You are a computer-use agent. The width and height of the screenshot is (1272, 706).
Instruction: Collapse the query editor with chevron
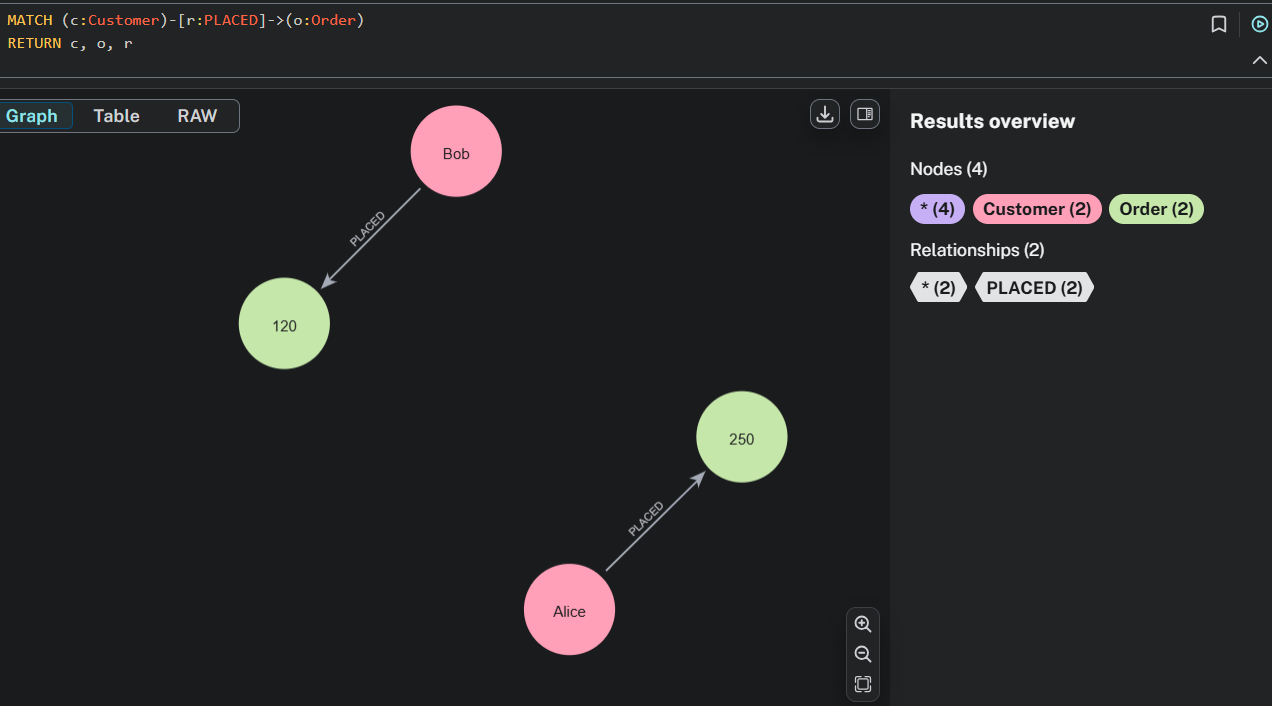[x=1259, y=61]
